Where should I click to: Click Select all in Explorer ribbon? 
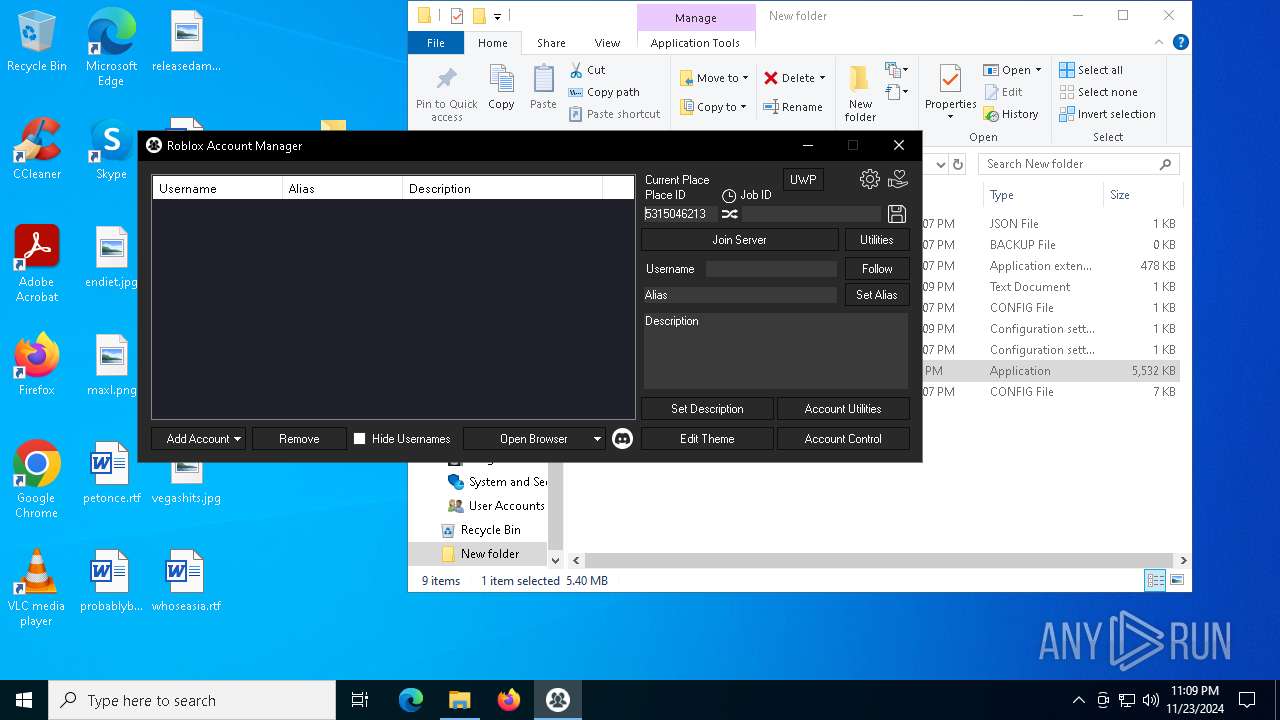[1091, 70]
